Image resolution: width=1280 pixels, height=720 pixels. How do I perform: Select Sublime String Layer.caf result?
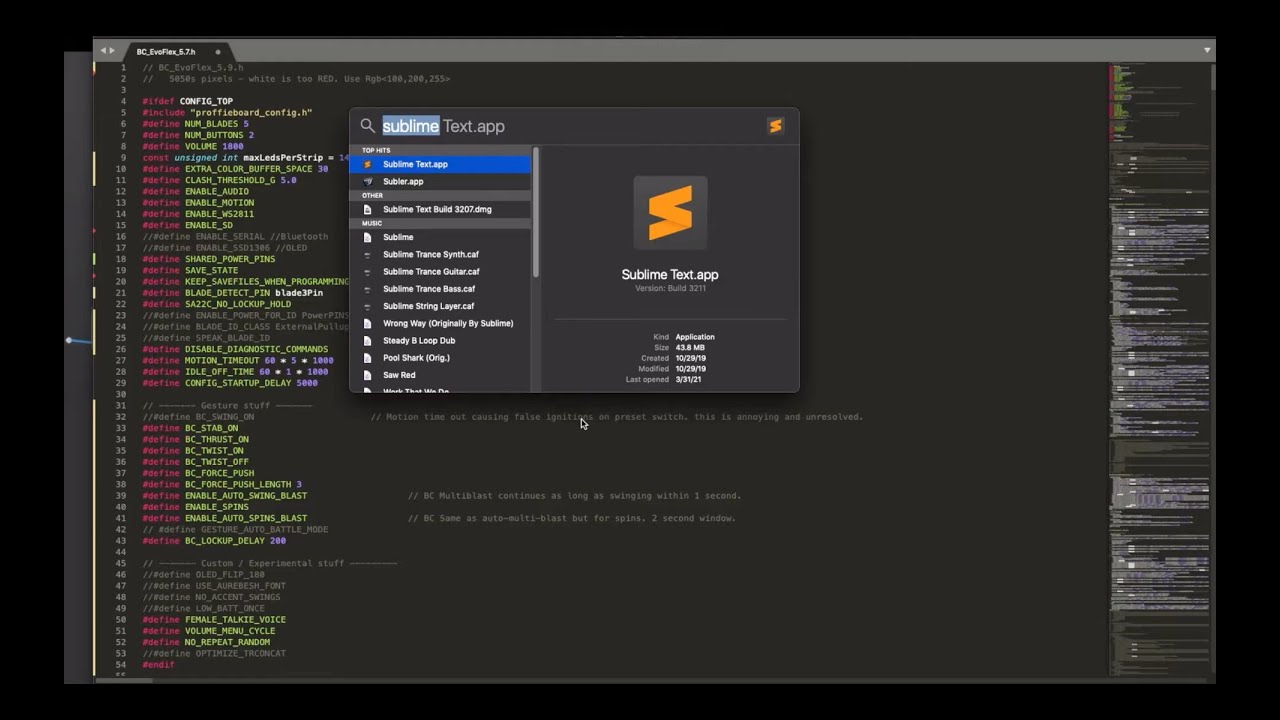click(440, 306)
